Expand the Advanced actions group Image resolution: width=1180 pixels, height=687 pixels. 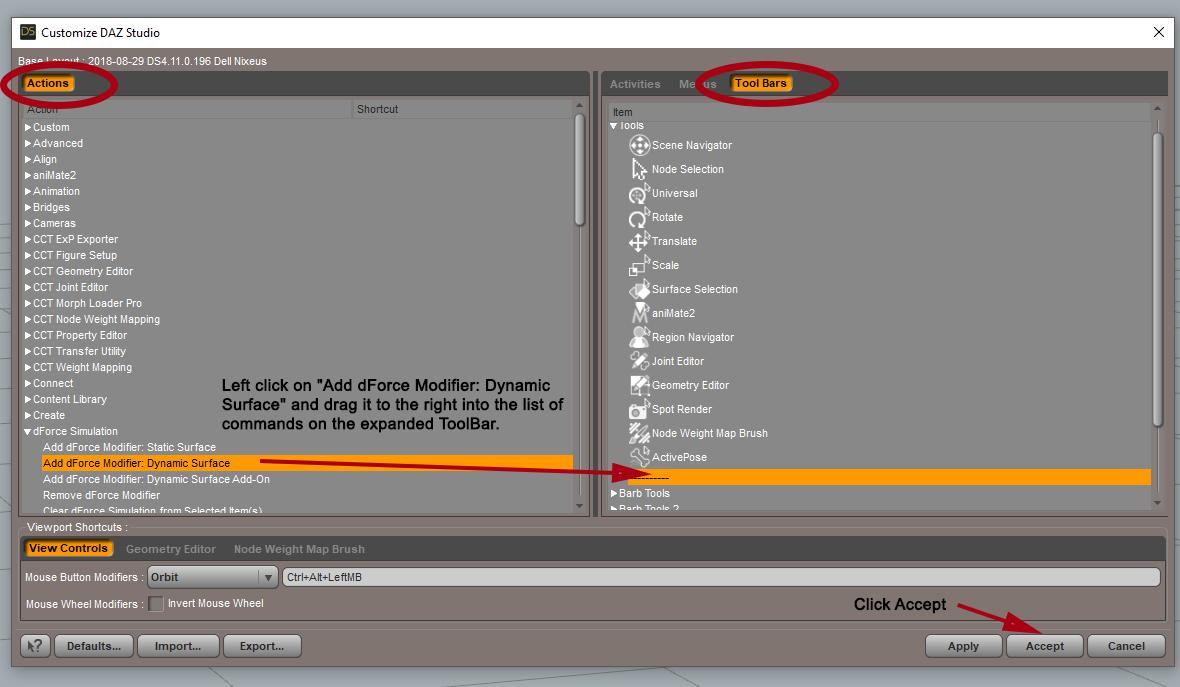[28, 143]
